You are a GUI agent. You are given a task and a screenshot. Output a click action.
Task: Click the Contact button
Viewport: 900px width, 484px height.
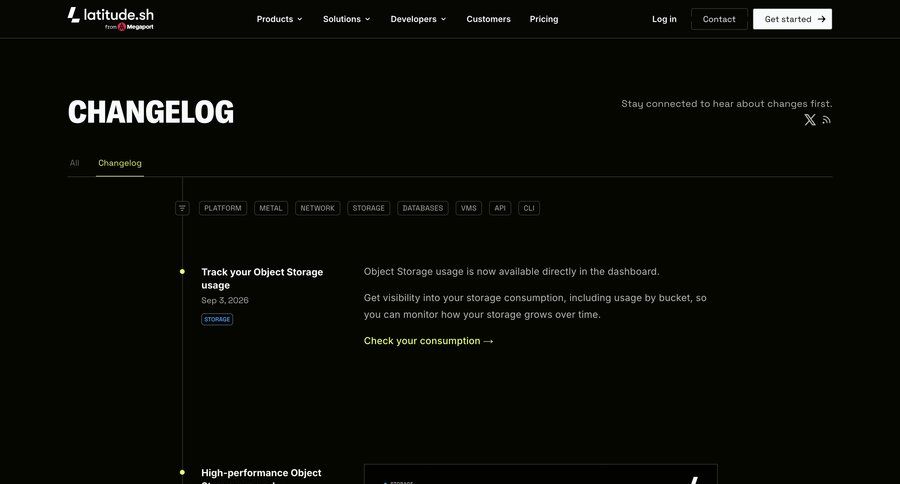pos(719,19)
